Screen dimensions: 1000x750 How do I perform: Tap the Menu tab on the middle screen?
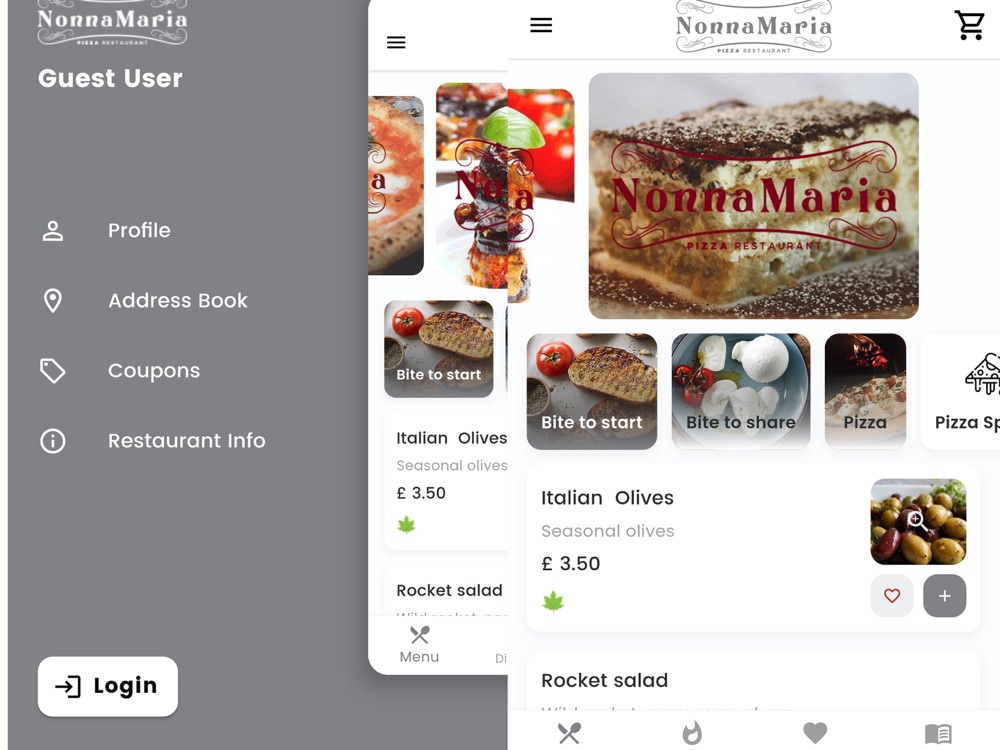click(419, 645)
